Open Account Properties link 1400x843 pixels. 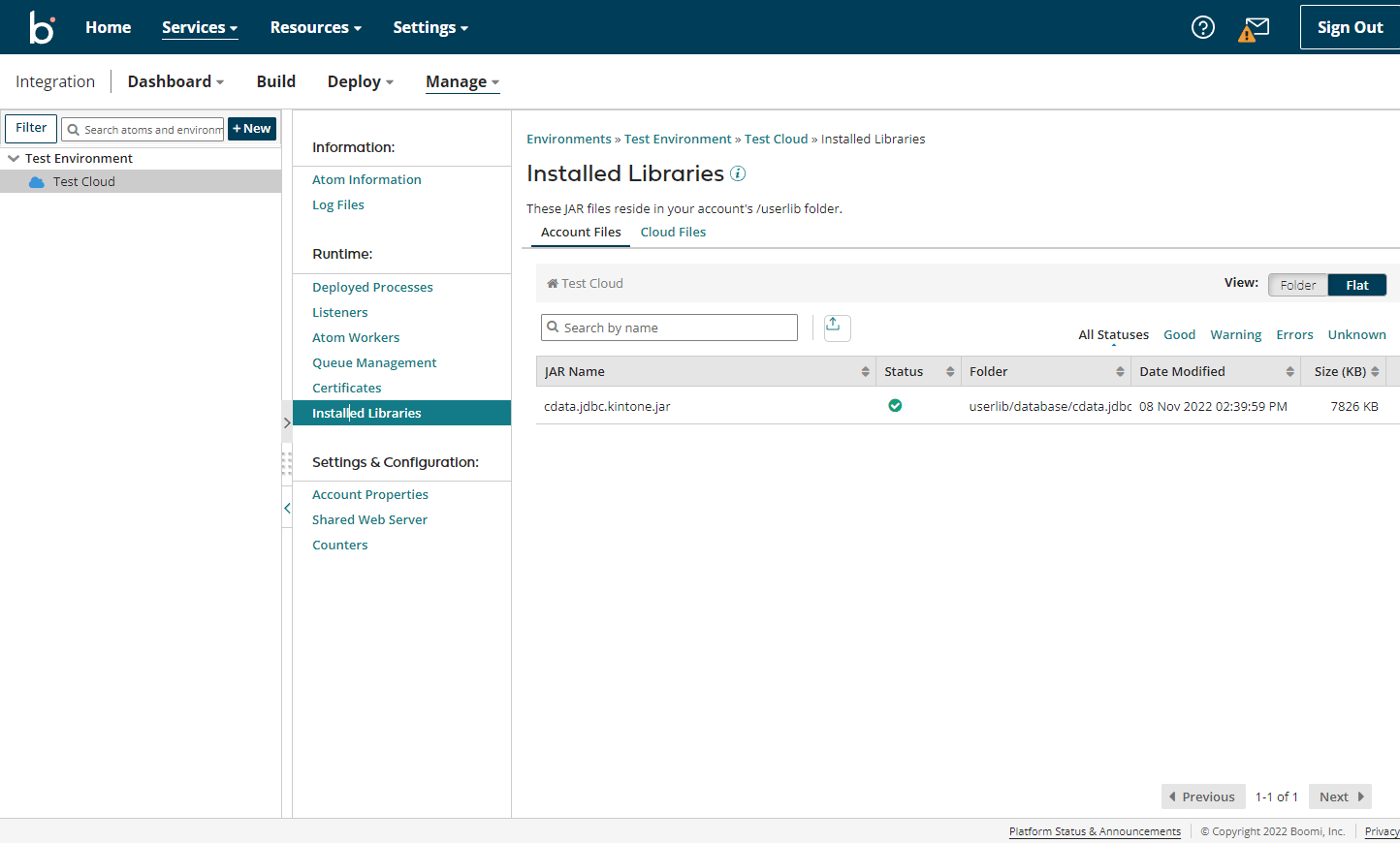370,495
